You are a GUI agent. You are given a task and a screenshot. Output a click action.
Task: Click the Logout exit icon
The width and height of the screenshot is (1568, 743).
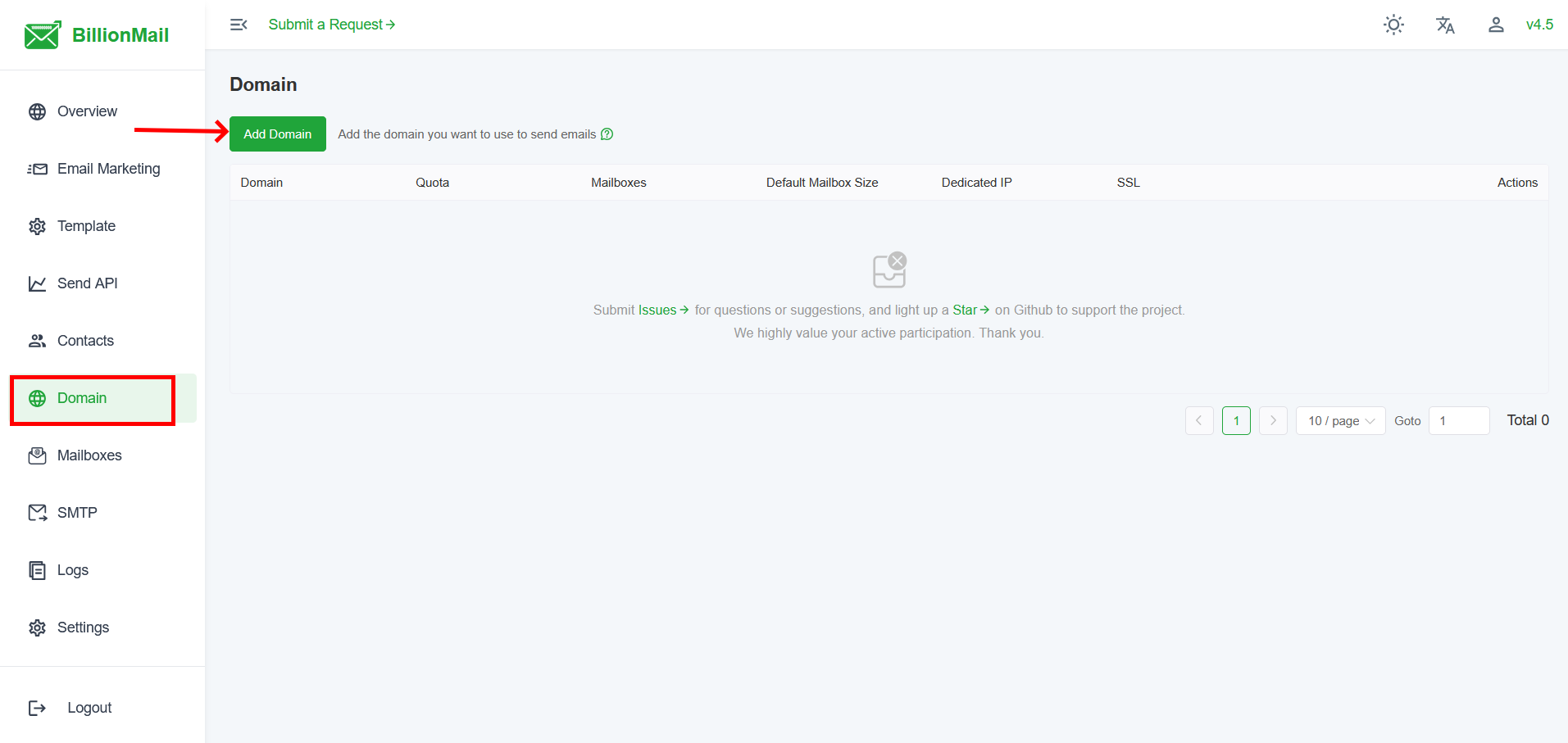tap(37, 708)
